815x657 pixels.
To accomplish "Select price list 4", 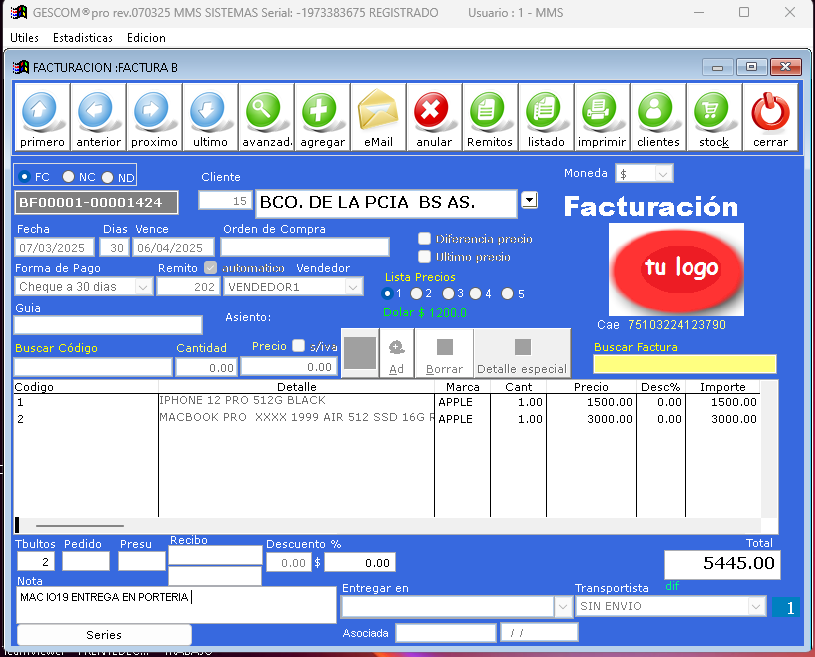I will coord(476,294).
